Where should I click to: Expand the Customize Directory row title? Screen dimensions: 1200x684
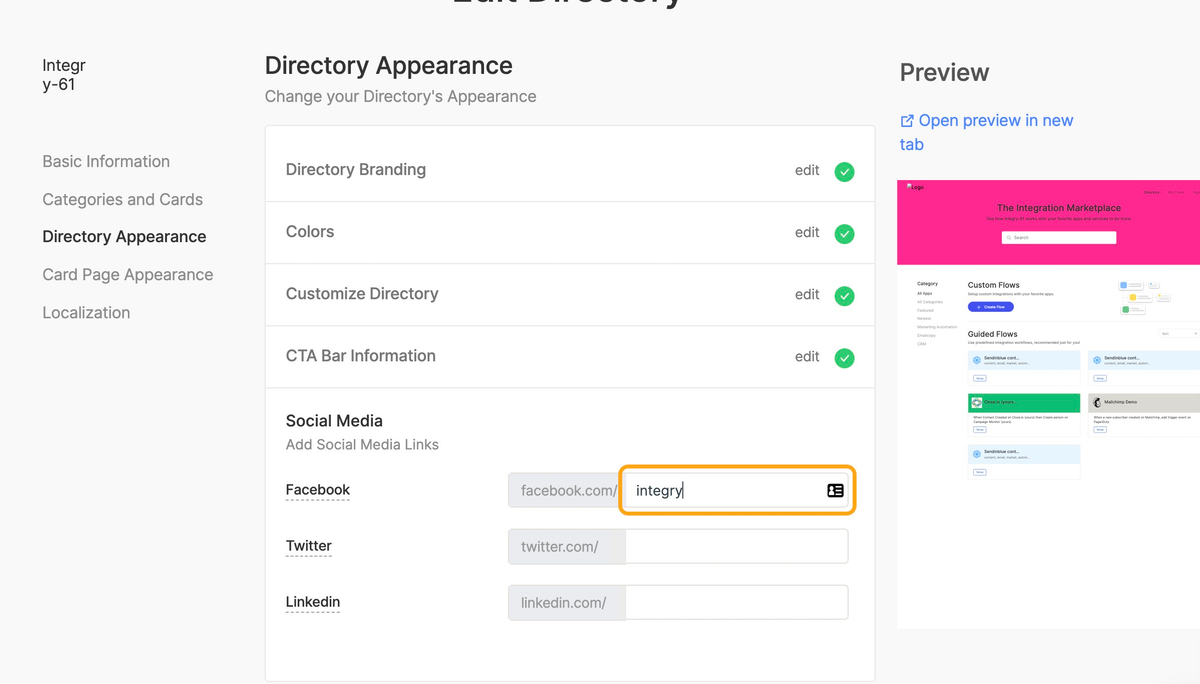pyautogui.click(x=362, y=293)
